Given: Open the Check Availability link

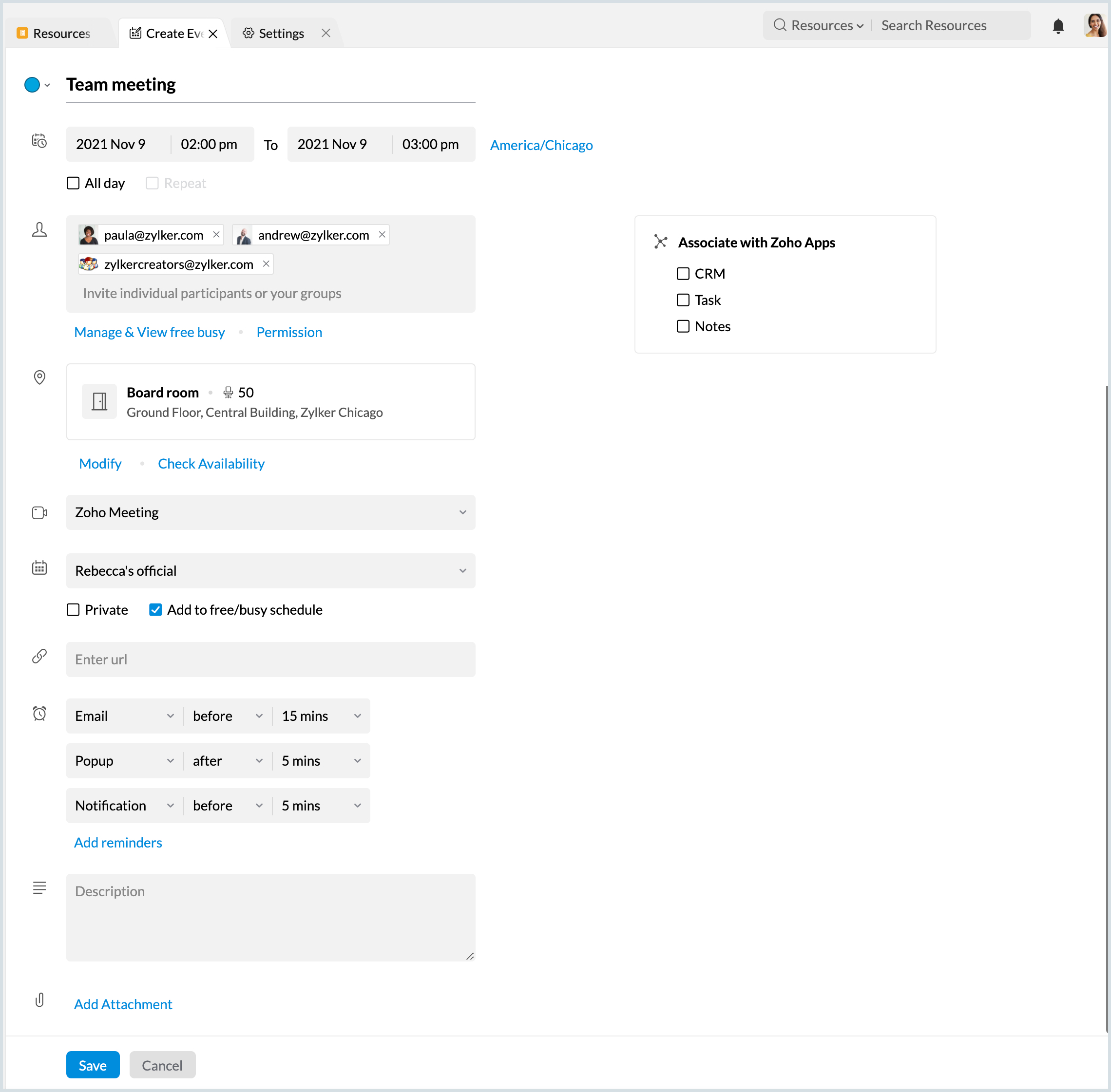Looking at the screenshot, I should pyautogui.click(x=211, y=463).
